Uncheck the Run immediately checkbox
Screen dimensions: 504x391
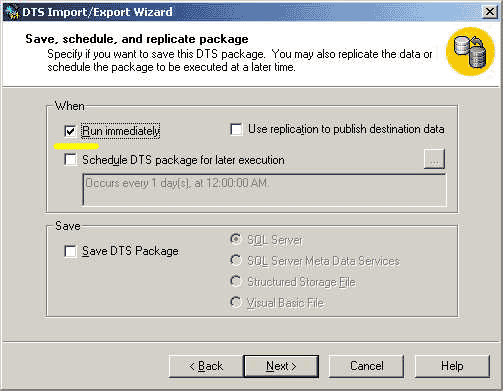point(70,131)
